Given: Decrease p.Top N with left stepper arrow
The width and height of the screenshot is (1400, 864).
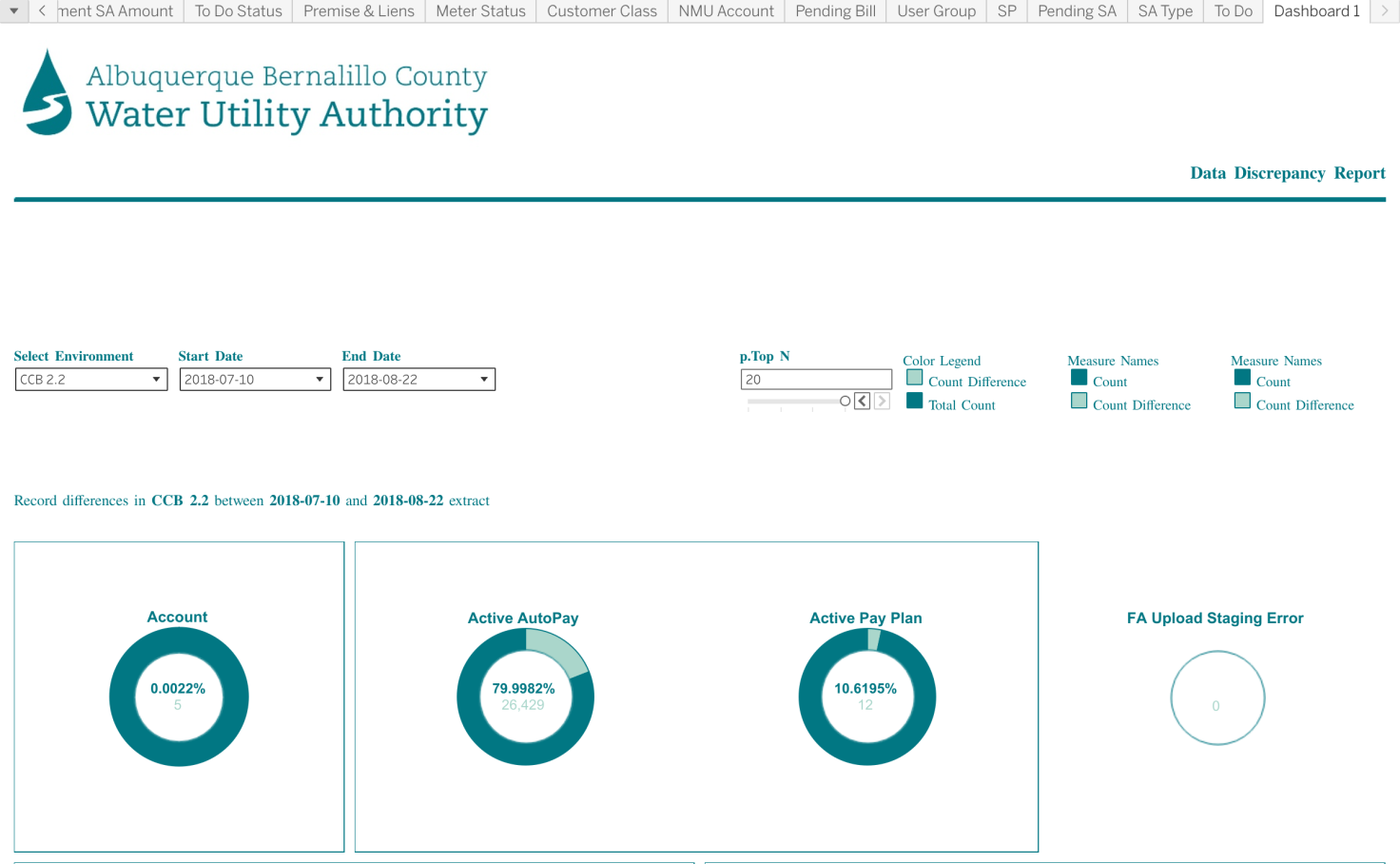Looking at the screenshot, I should (x=862, y=402).
